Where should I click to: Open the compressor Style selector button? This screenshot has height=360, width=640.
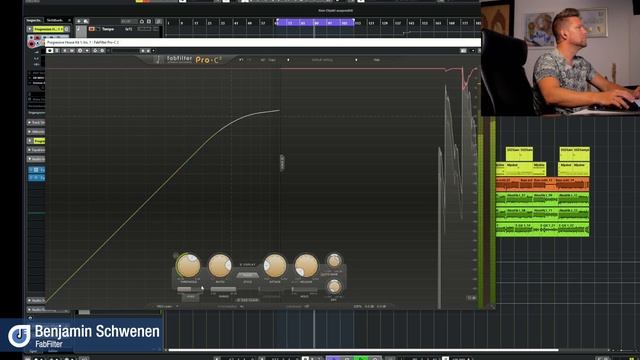(x=247, y=276)
